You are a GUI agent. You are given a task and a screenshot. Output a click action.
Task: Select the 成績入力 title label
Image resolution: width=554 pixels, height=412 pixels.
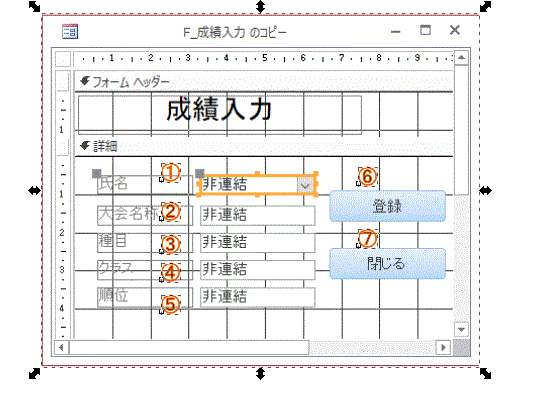(x=219, y=114)
